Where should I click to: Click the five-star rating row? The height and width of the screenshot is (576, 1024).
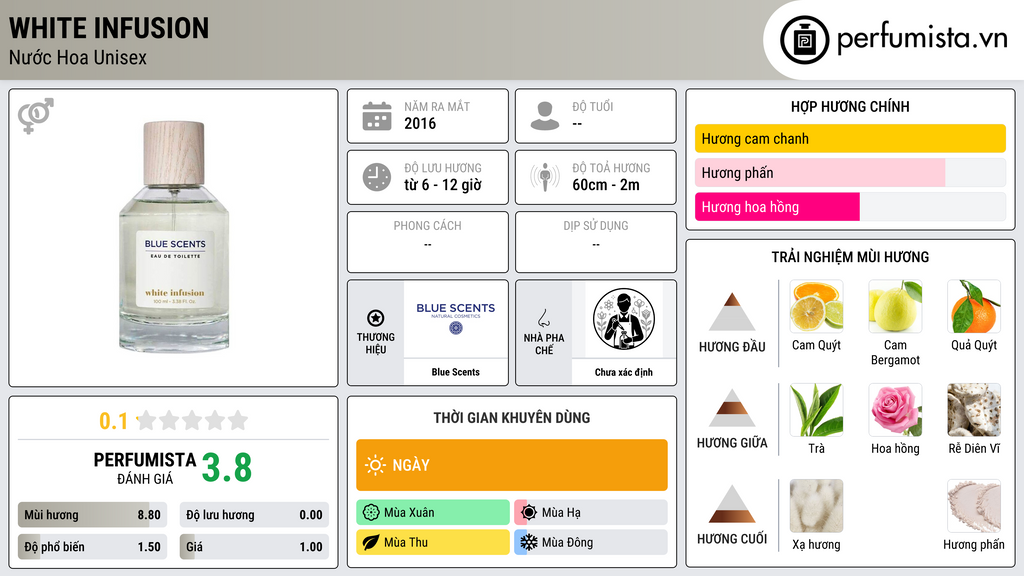[x=192, y=420]
